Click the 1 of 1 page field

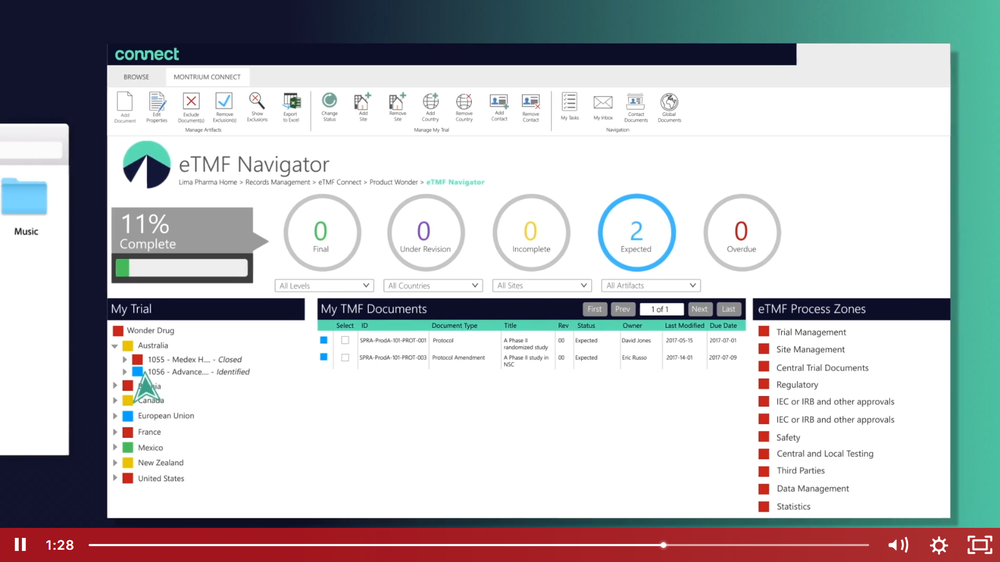(x=661, y=309)
